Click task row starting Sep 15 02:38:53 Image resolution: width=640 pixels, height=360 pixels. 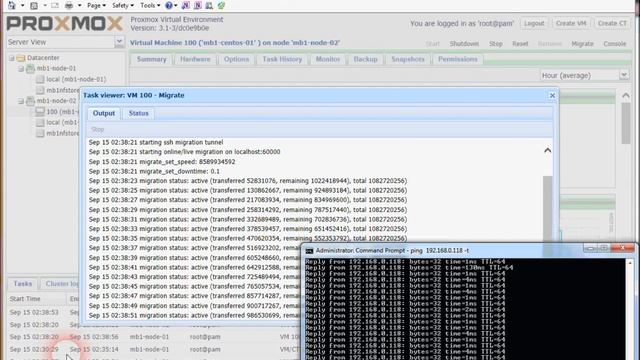click(45, 312)
